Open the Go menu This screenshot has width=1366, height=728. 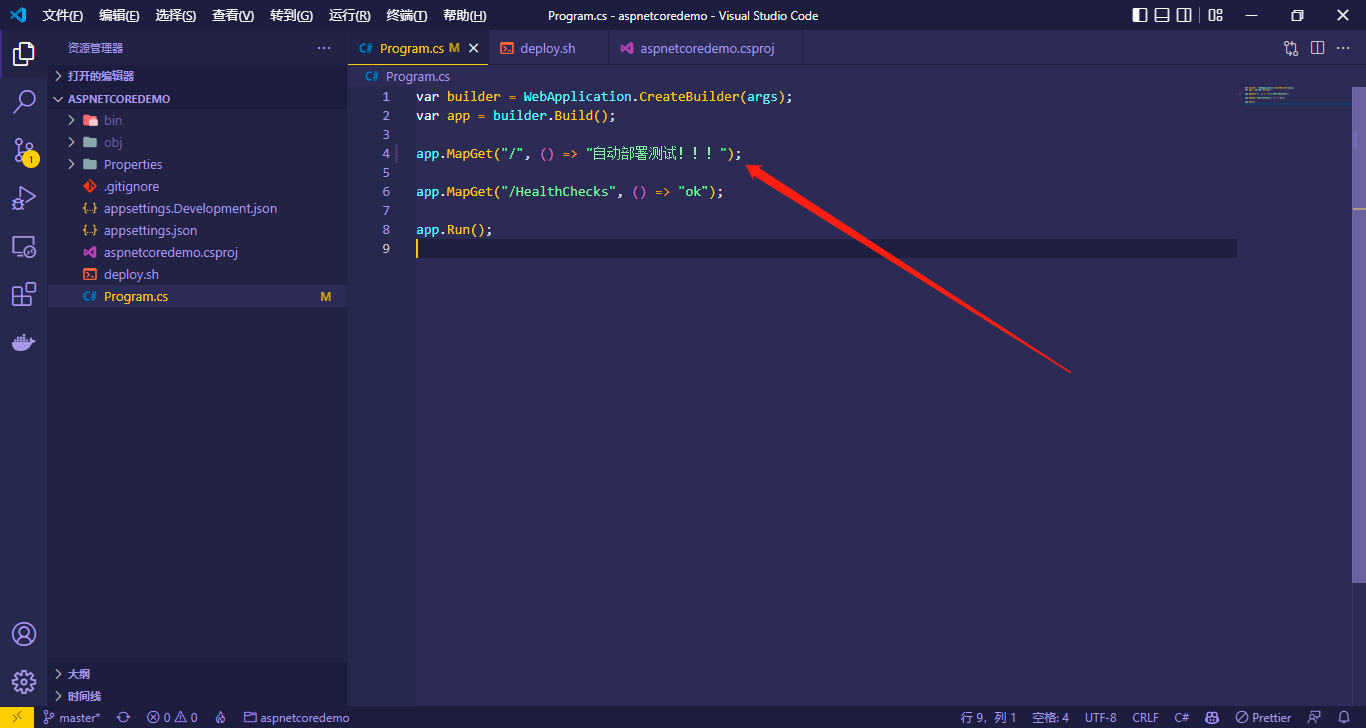(291, 15)
